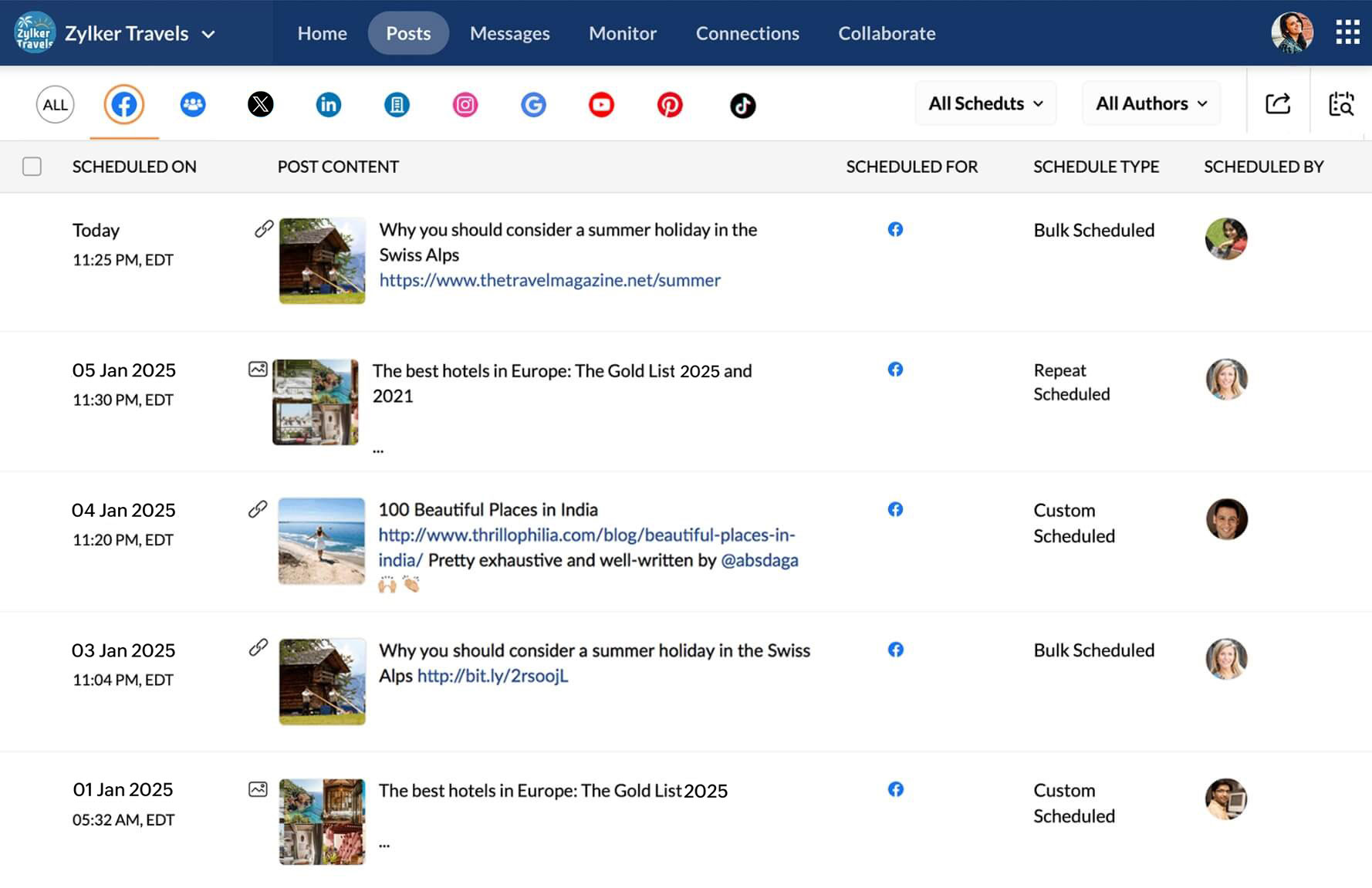Image resolution: width=1372 pixels, height=888 pixels.
Task: Switch to the Messages tab
Action: (x=509, y=33)
